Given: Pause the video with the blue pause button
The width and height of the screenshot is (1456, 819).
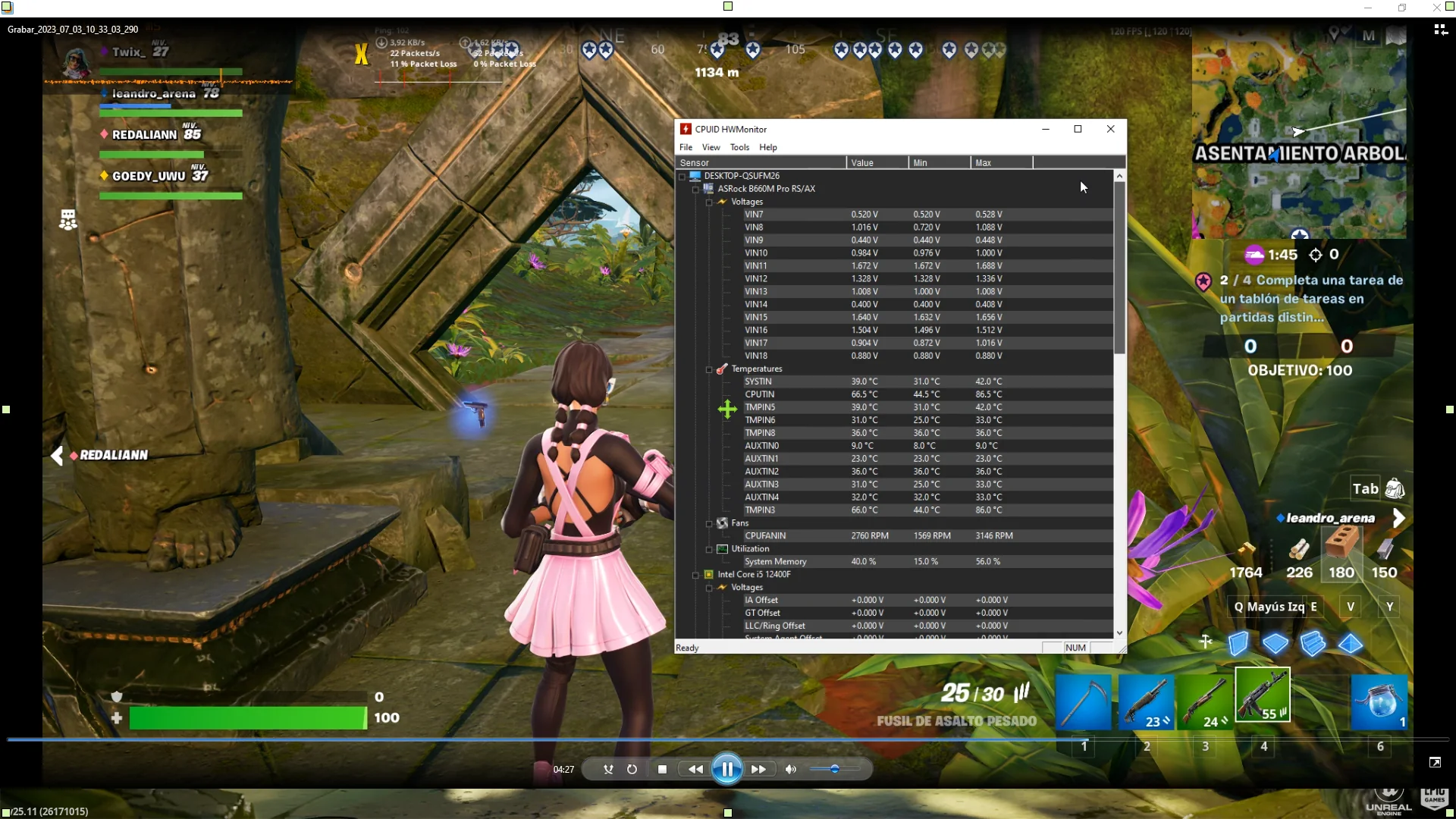Looking at the screenshot, I should pos(726,769).
